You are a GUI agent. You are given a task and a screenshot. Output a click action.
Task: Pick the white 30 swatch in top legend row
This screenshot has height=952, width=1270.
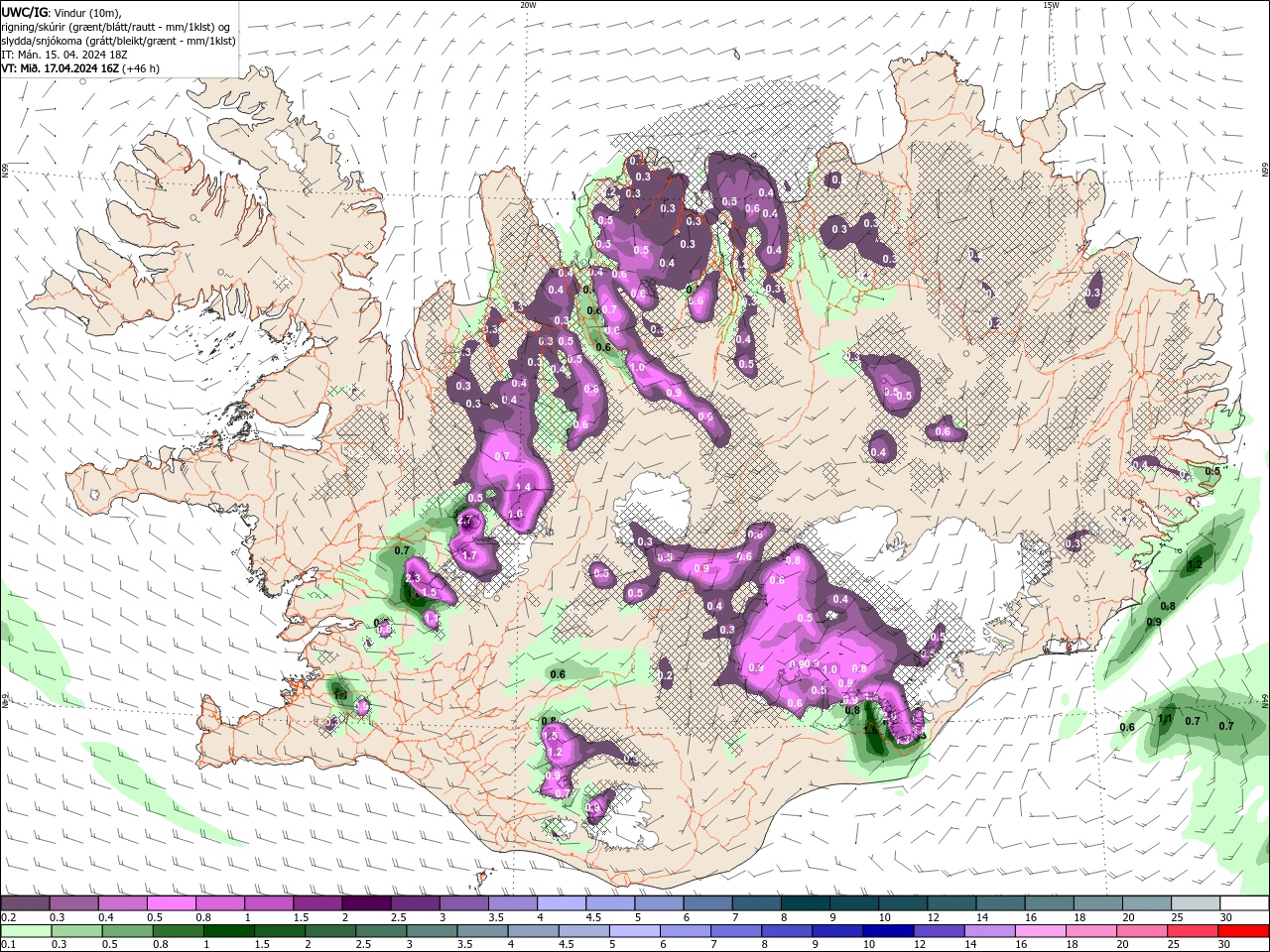(x=1244, y=903)
